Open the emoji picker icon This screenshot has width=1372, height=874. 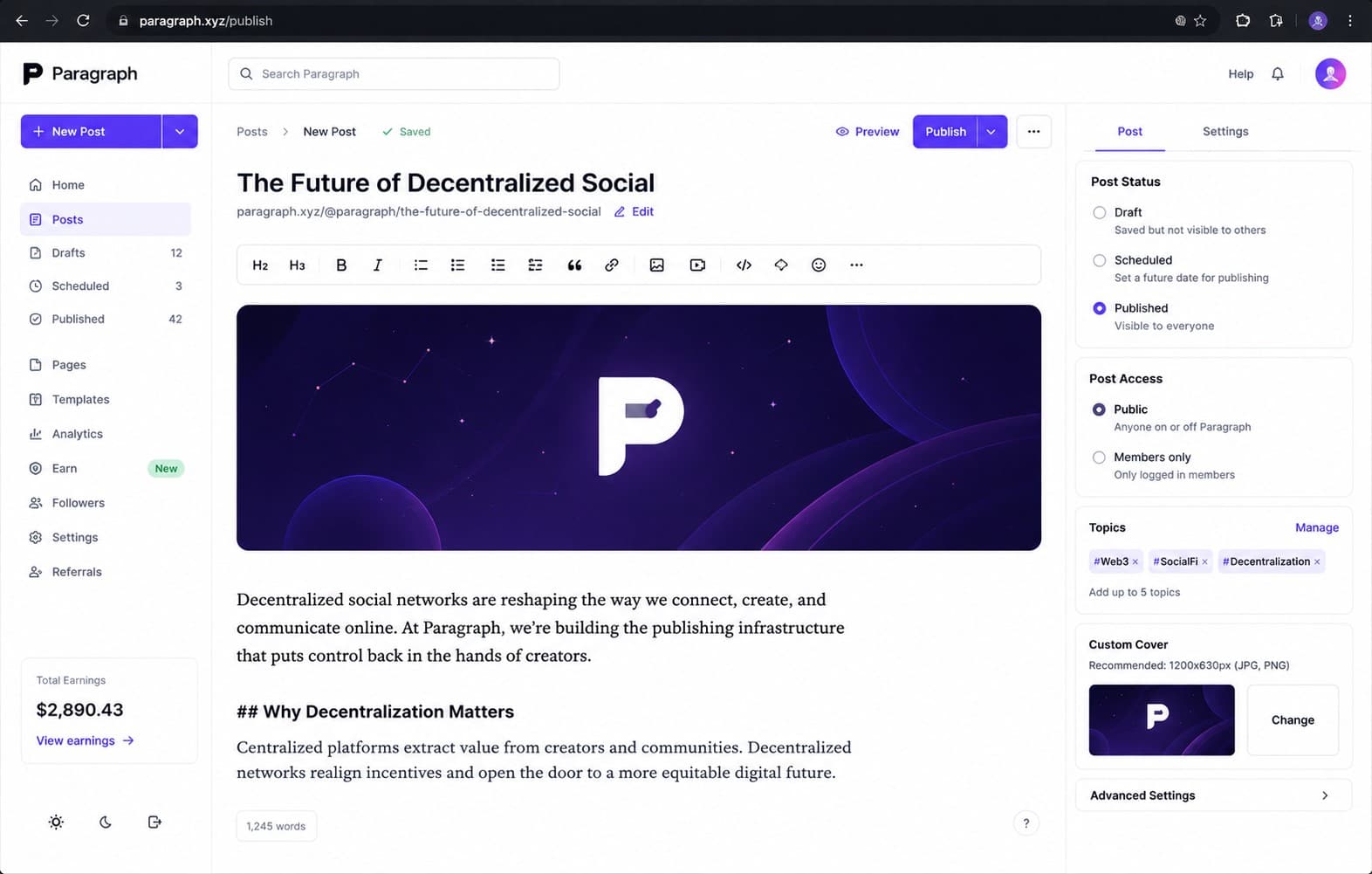[819, 265]
